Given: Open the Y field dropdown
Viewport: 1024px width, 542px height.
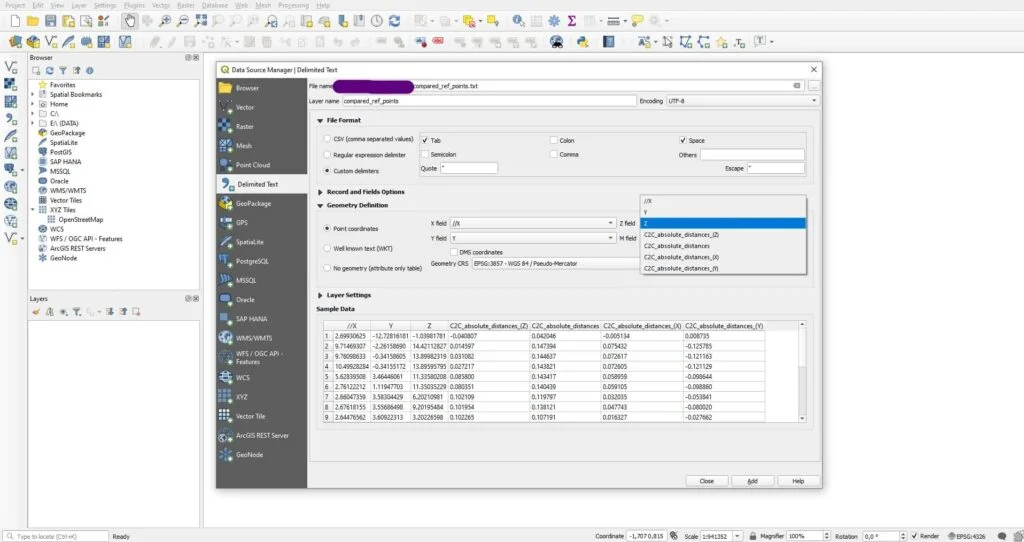Looking at the screenshot, I should [532, 238].
